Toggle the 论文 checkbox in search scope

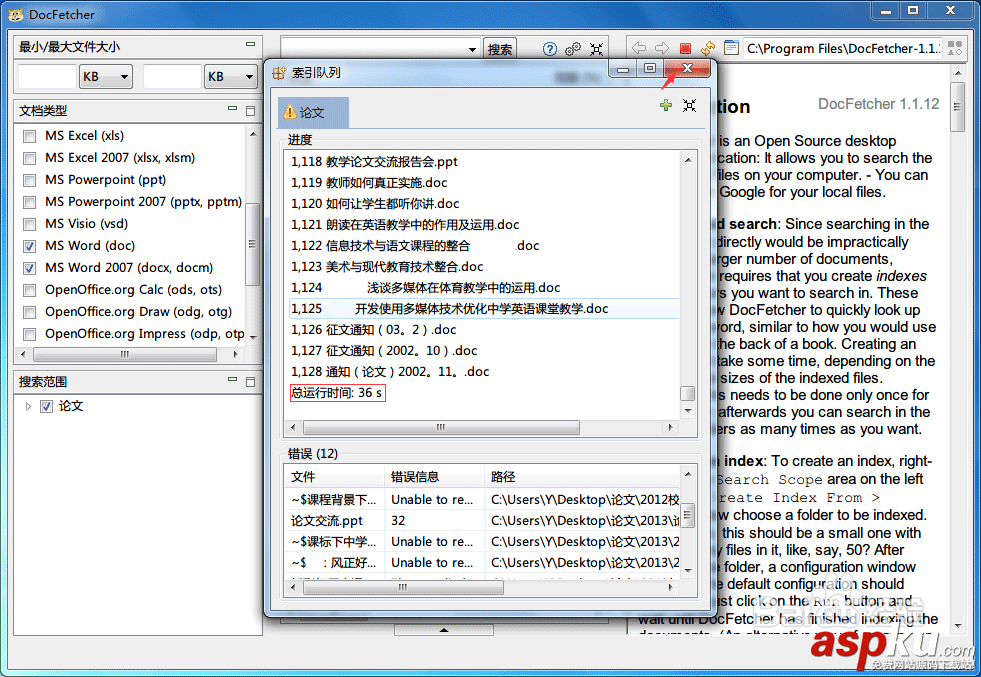44,406
